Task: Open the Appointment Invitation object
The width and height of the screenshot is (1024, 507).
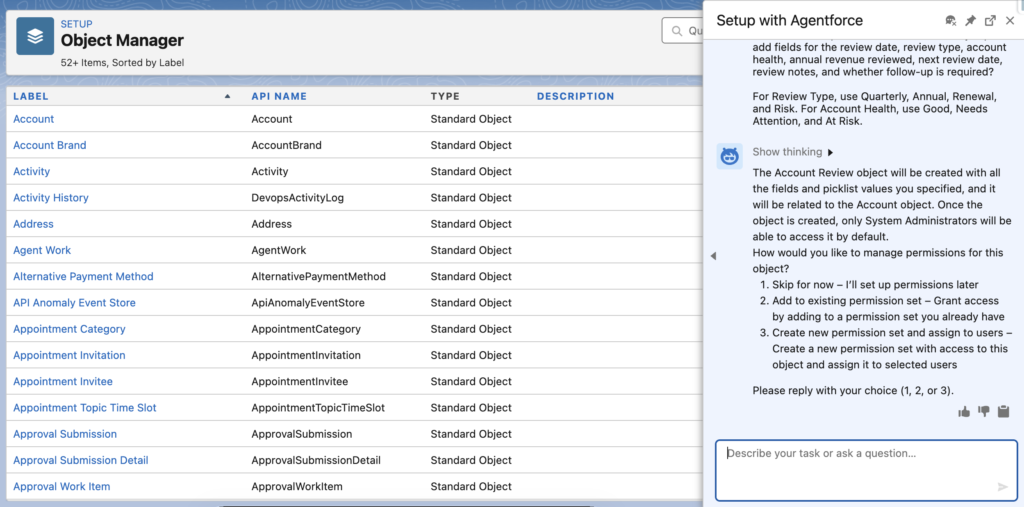Action: click(x=69, y=355)
